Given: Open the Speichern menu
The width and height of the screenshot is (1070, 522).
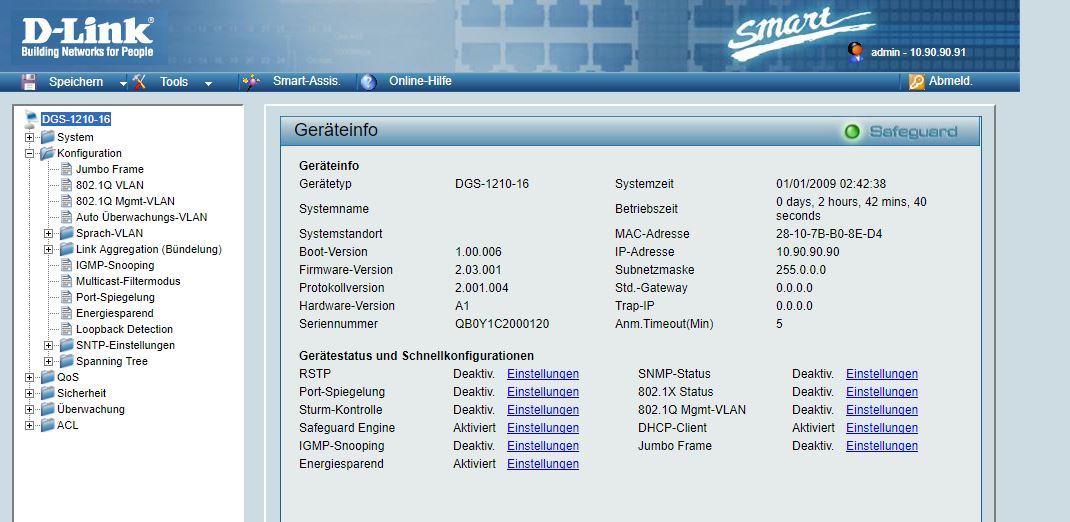Looking at the screenshot, I should (x=76, y=82).
